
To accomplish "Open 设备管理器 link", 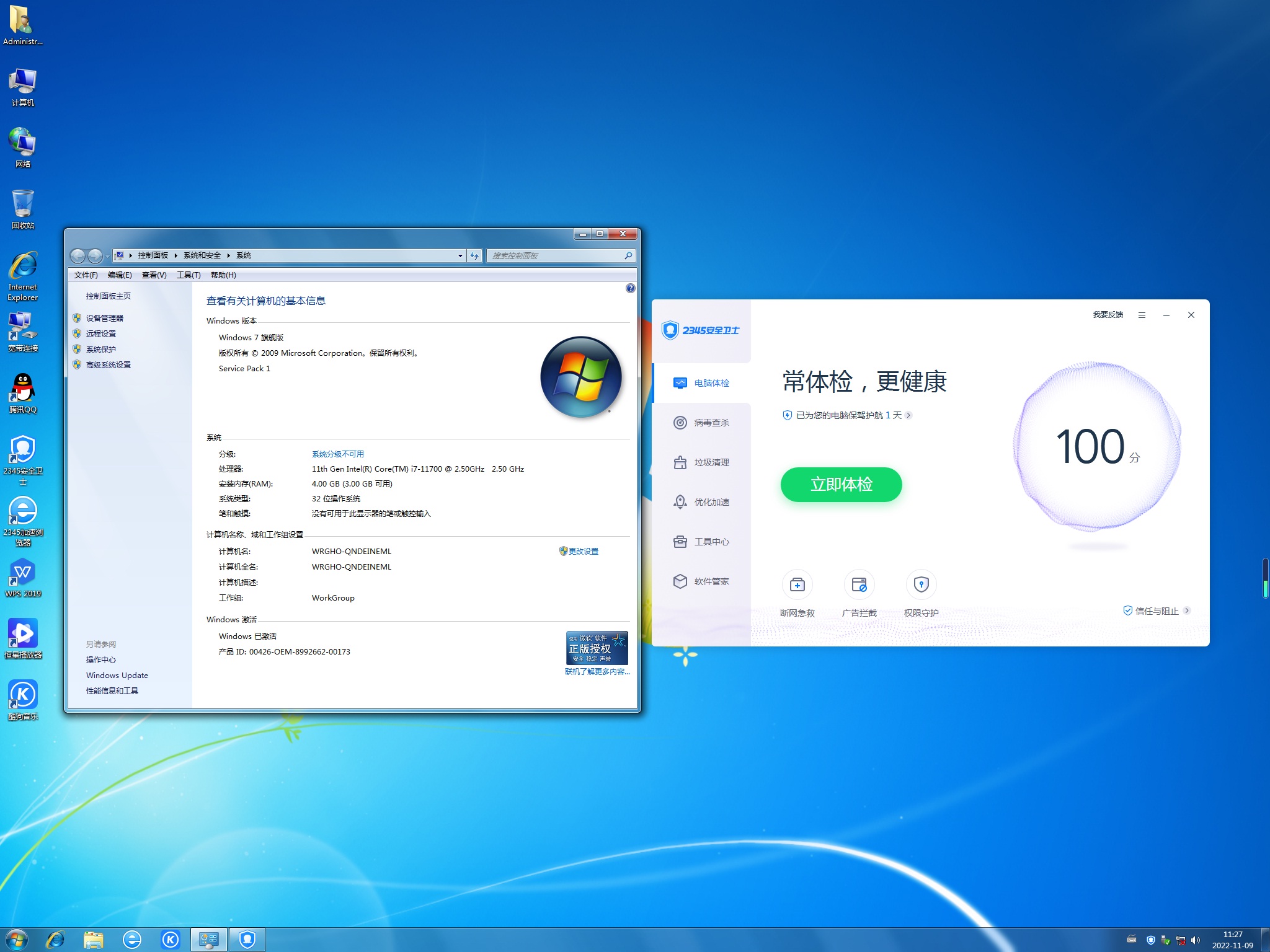I will 105,318.
